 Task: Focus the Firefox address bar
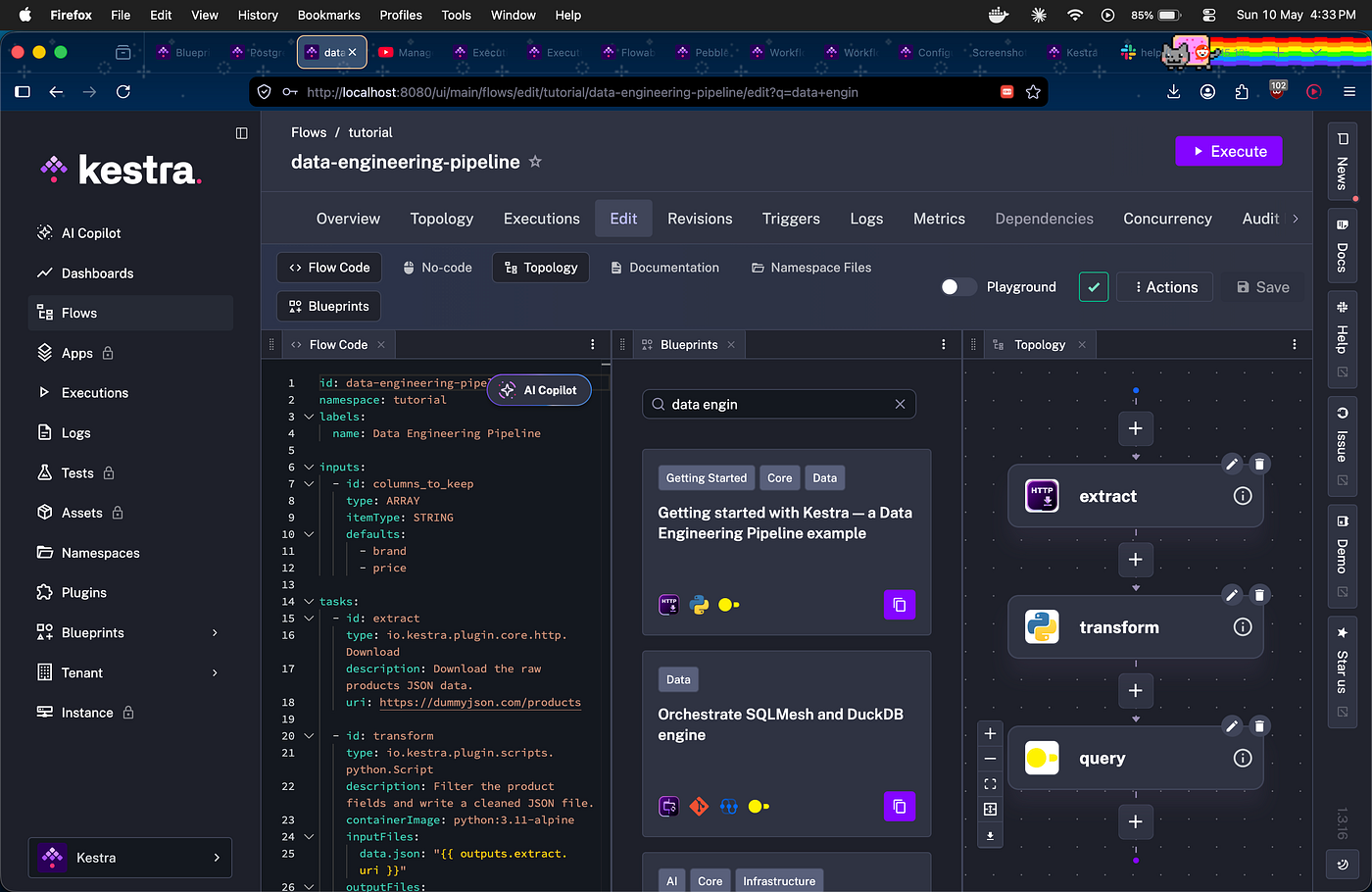[x=647, y=92]
